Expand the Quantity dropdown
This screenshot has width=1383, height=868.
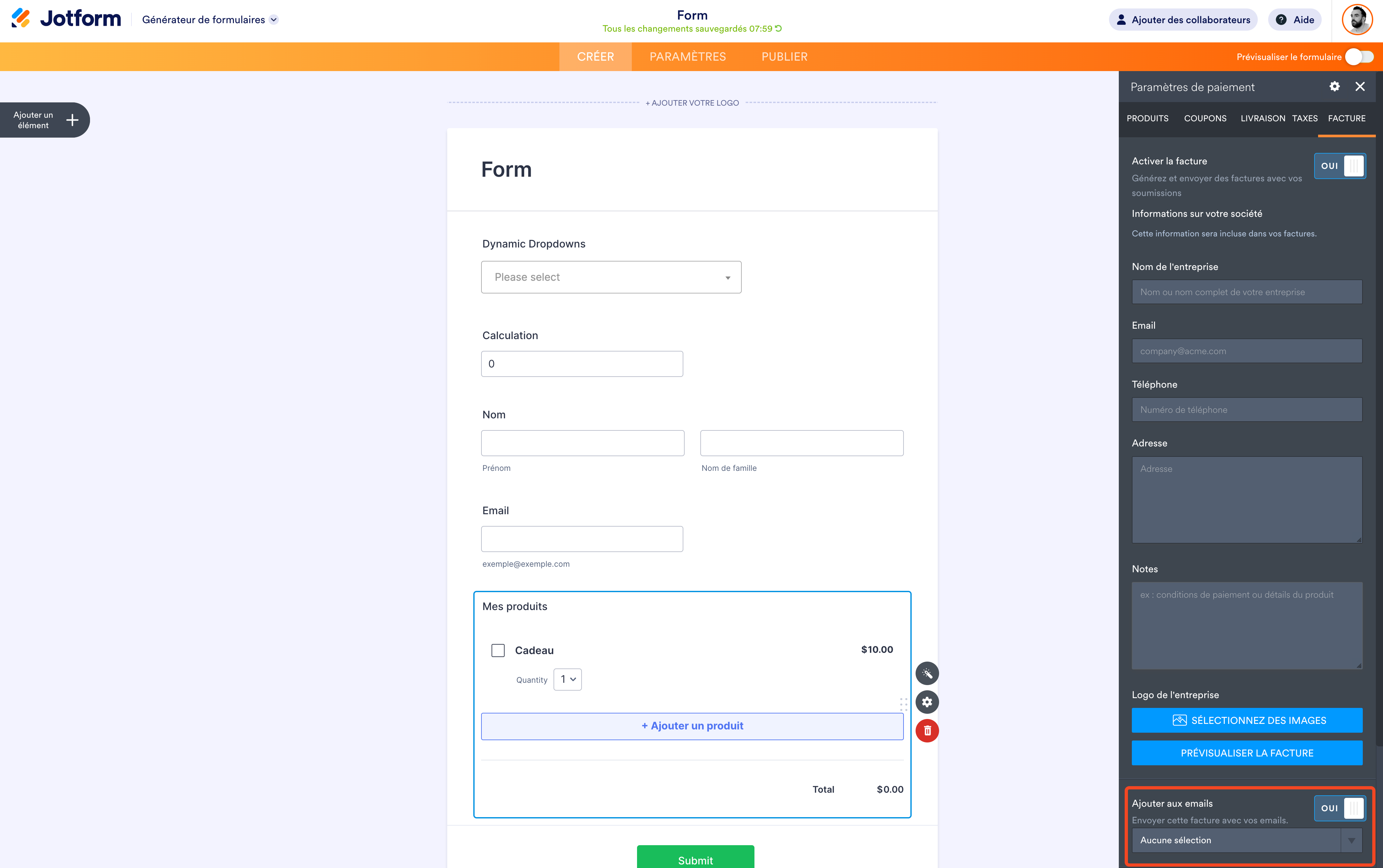[x=567, y=679]
